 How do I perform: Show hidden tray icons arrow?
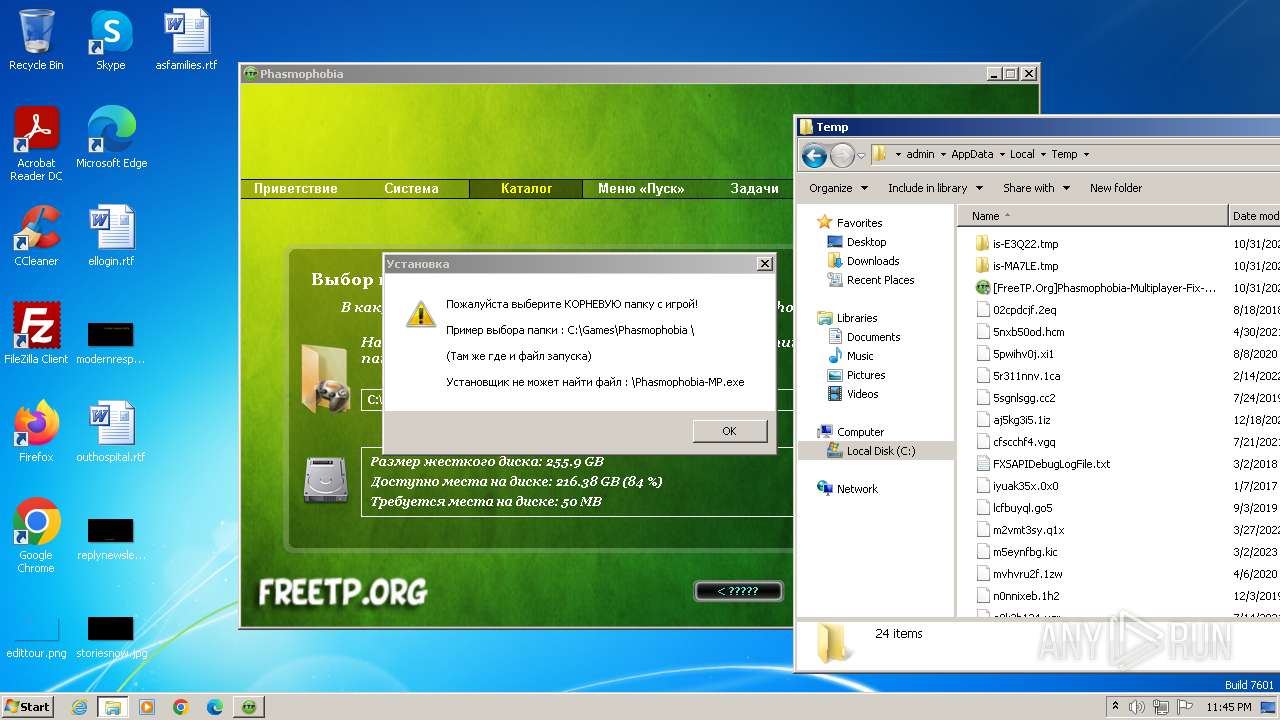tap(1115, 707)
